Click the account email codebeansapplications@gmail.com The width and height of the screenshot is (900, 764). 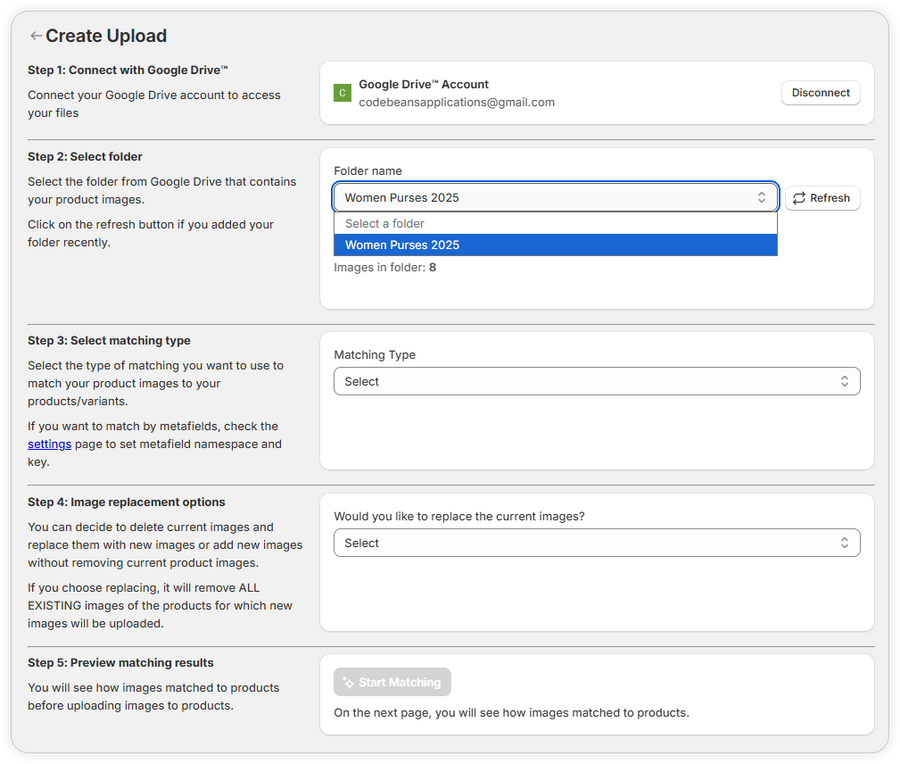[456, 102]
